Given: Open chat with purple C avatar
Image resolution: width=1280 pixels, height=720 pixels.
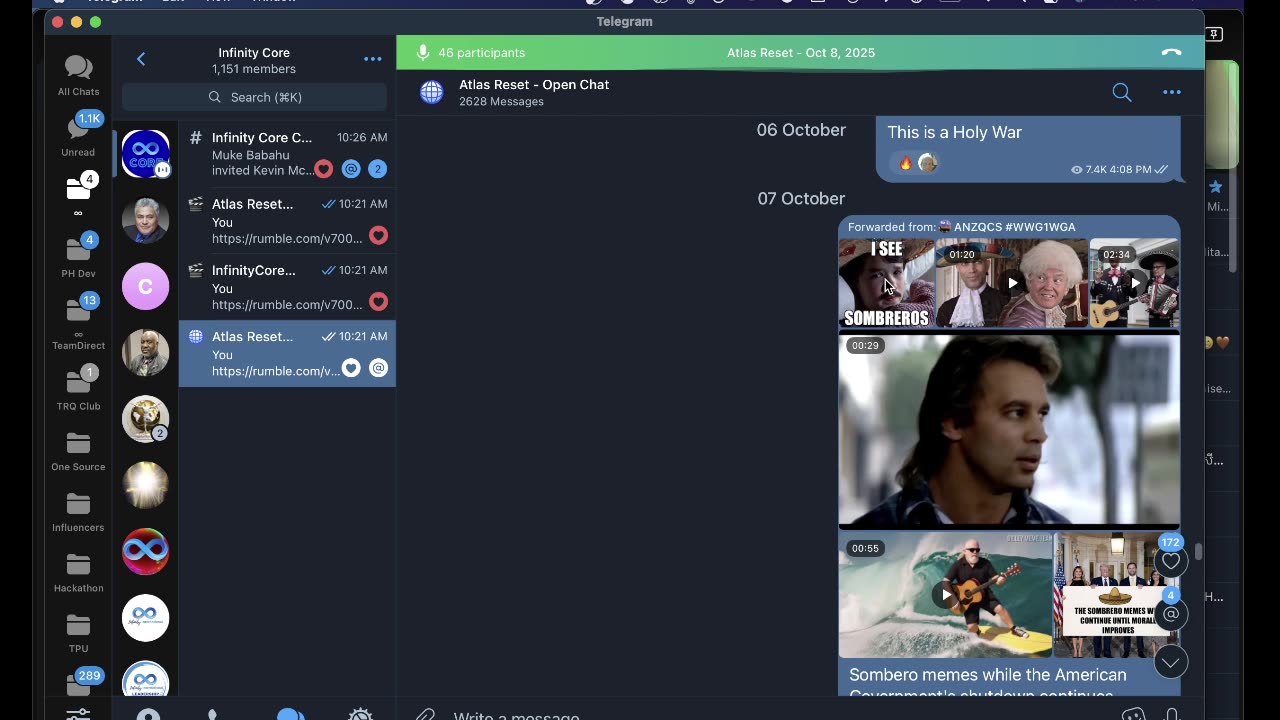Looking at the screenshot, I should (x=145, y=287).
